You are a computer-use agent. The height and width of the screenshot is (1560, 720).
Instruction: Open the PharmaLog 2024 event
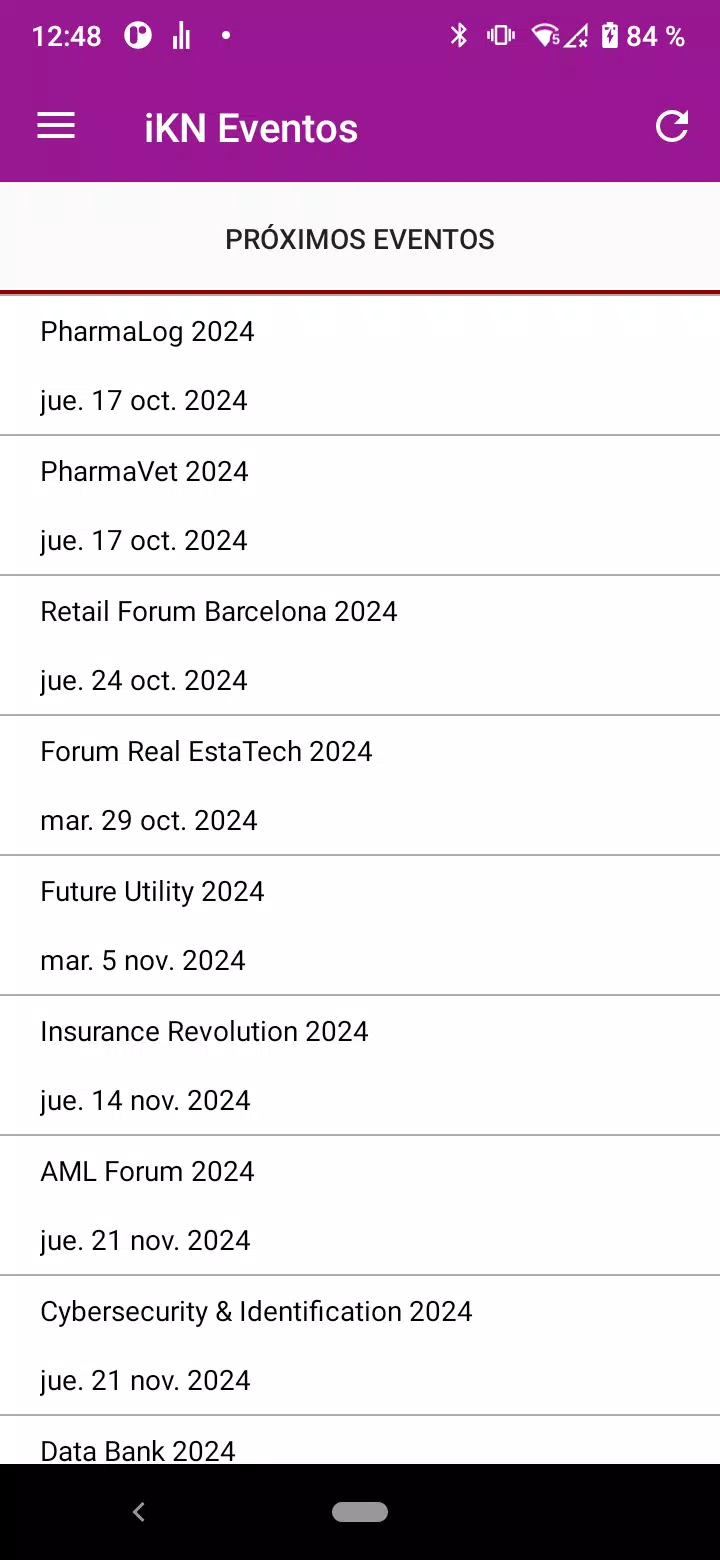[360, 365]
